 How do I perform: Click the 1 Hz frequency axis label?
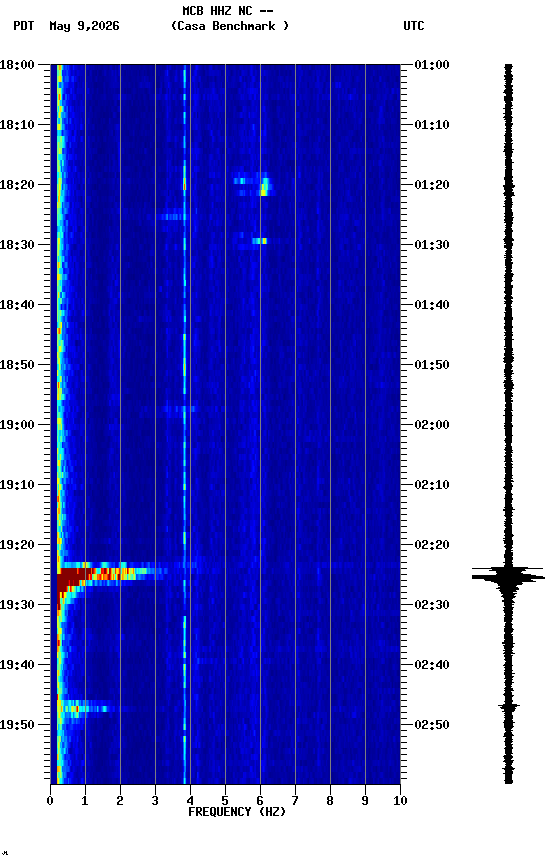click(x=85, y=801)
